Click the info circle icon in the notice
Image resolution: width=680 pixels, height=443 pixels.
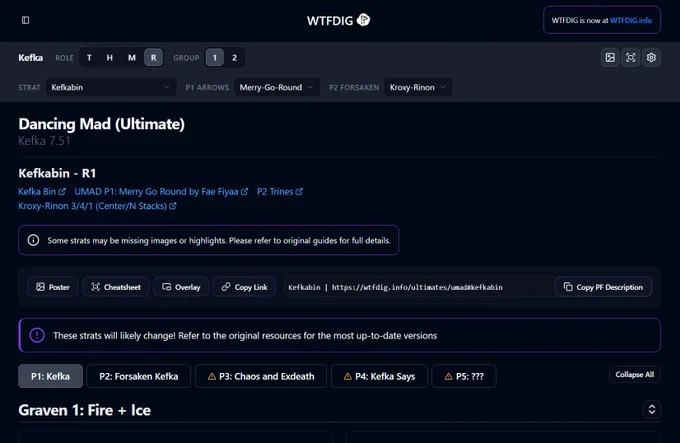(33, 240)
